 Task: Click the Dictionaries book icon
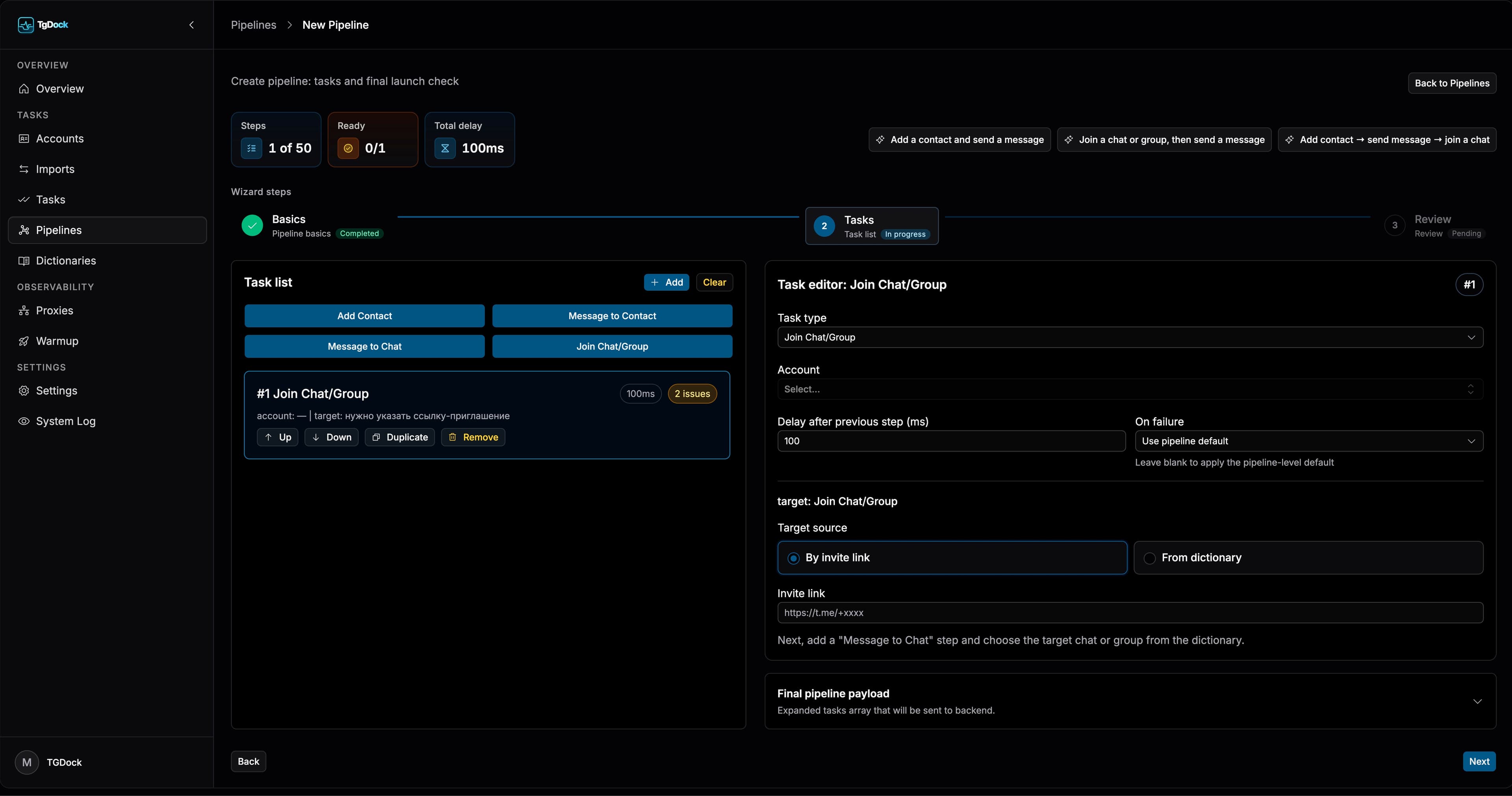[24, 261]
